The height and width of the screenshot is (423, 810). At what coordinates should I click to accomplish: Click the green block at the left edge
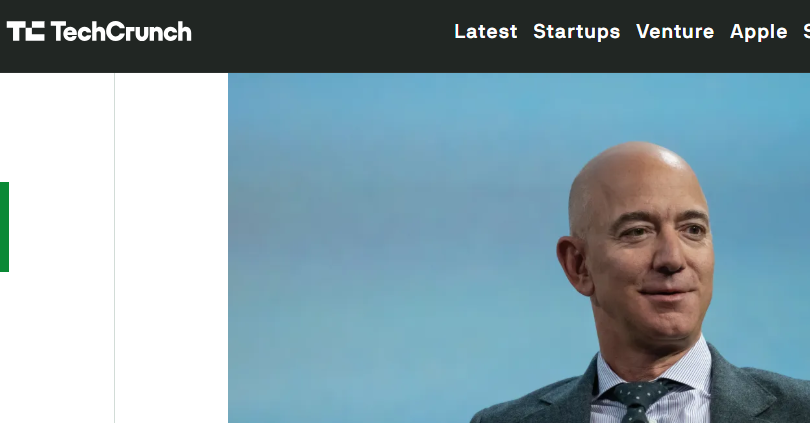tap(4, 227)
